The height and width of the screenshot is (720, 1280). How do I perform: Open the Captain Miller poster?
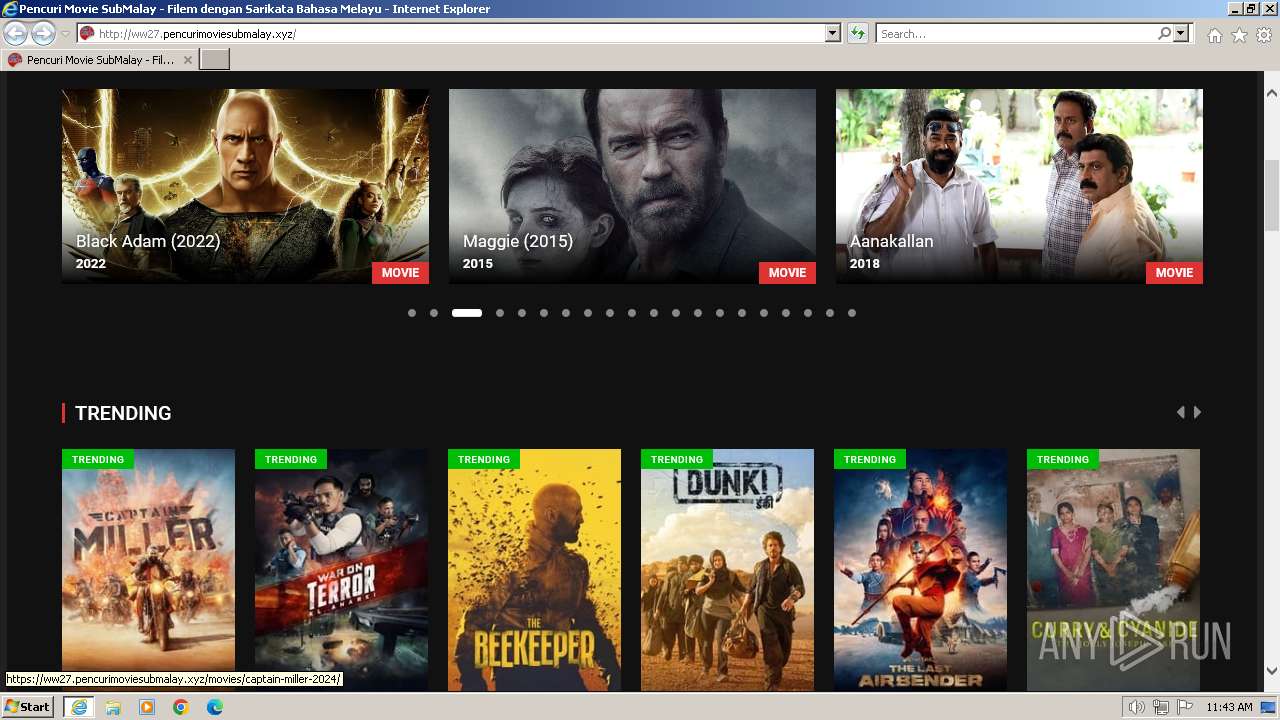pyautogui.click(x=148, y=570)
